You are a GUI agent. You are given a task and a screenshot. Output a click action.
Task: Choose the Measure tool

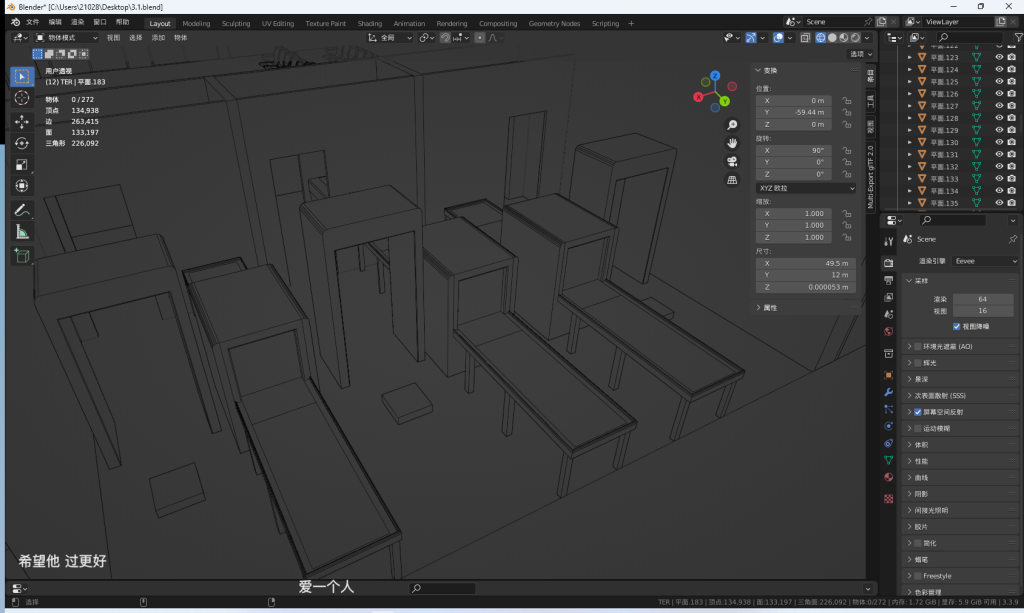pyautogui.click(x=21, y=232)
